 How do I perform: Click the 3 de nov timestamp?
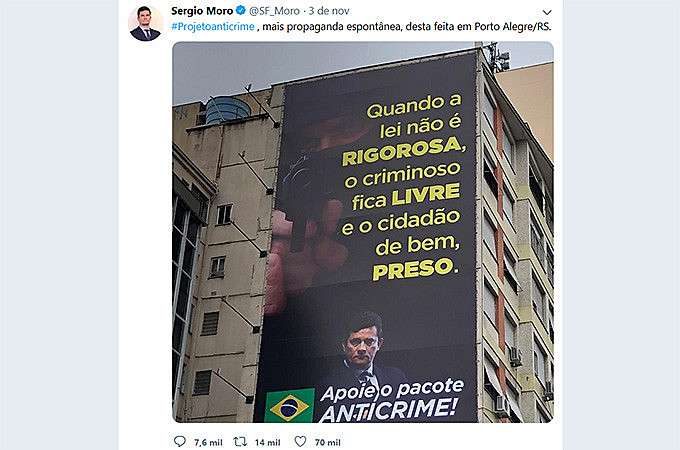329,10
